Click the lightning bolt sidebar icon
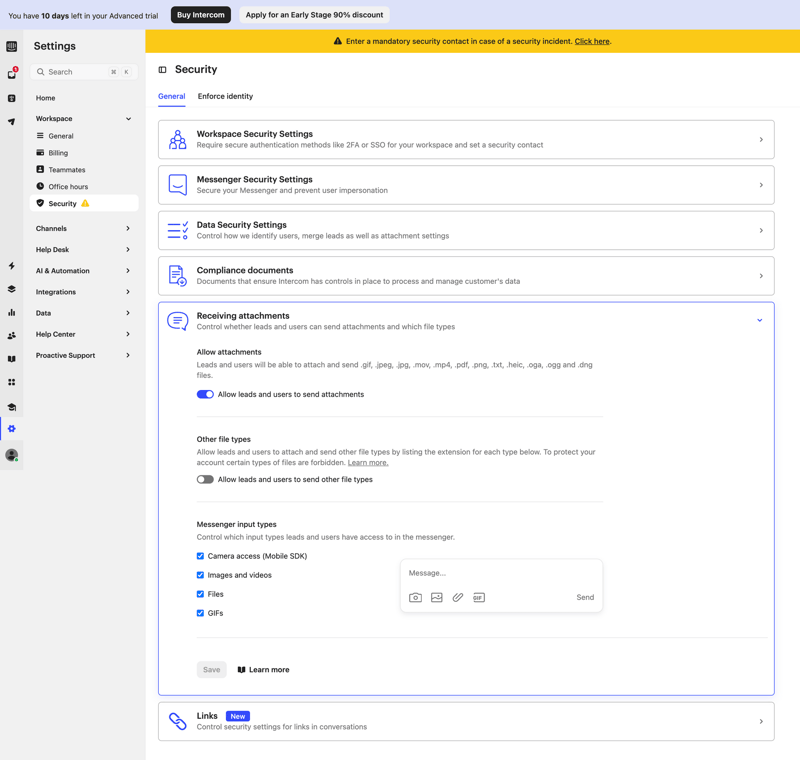Screen dimensions: 800x760 coord(12,266)
